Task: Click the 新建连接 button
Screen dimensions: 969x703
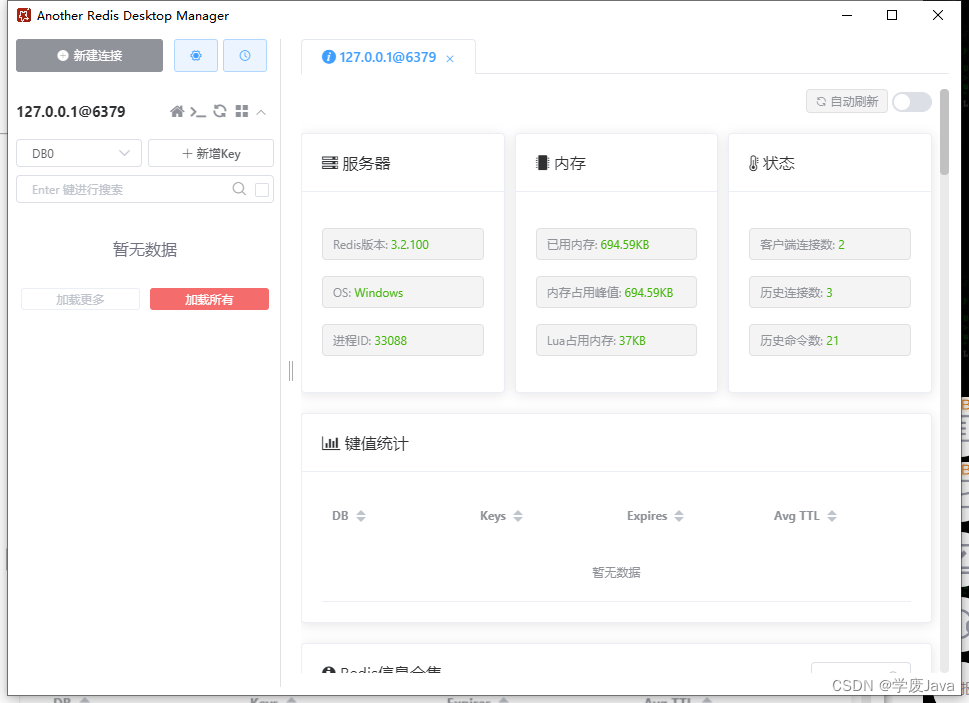Action: coord(90,56)
